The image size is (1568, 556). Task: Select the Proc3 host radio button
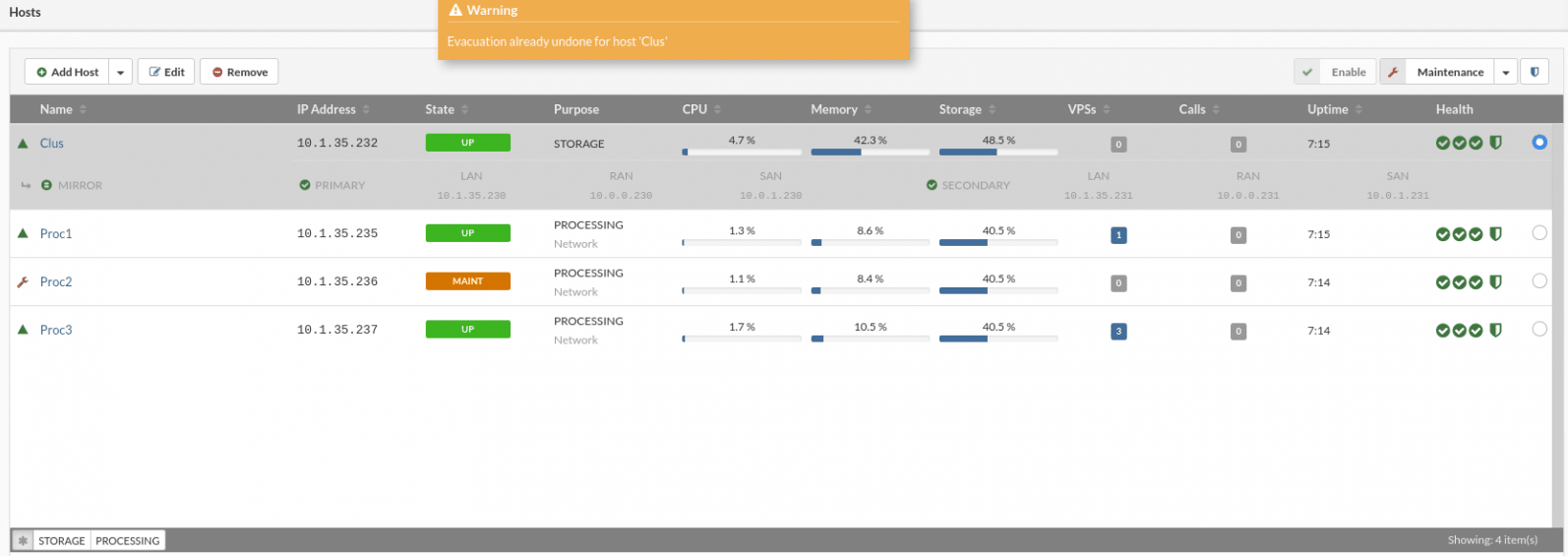1539,330
